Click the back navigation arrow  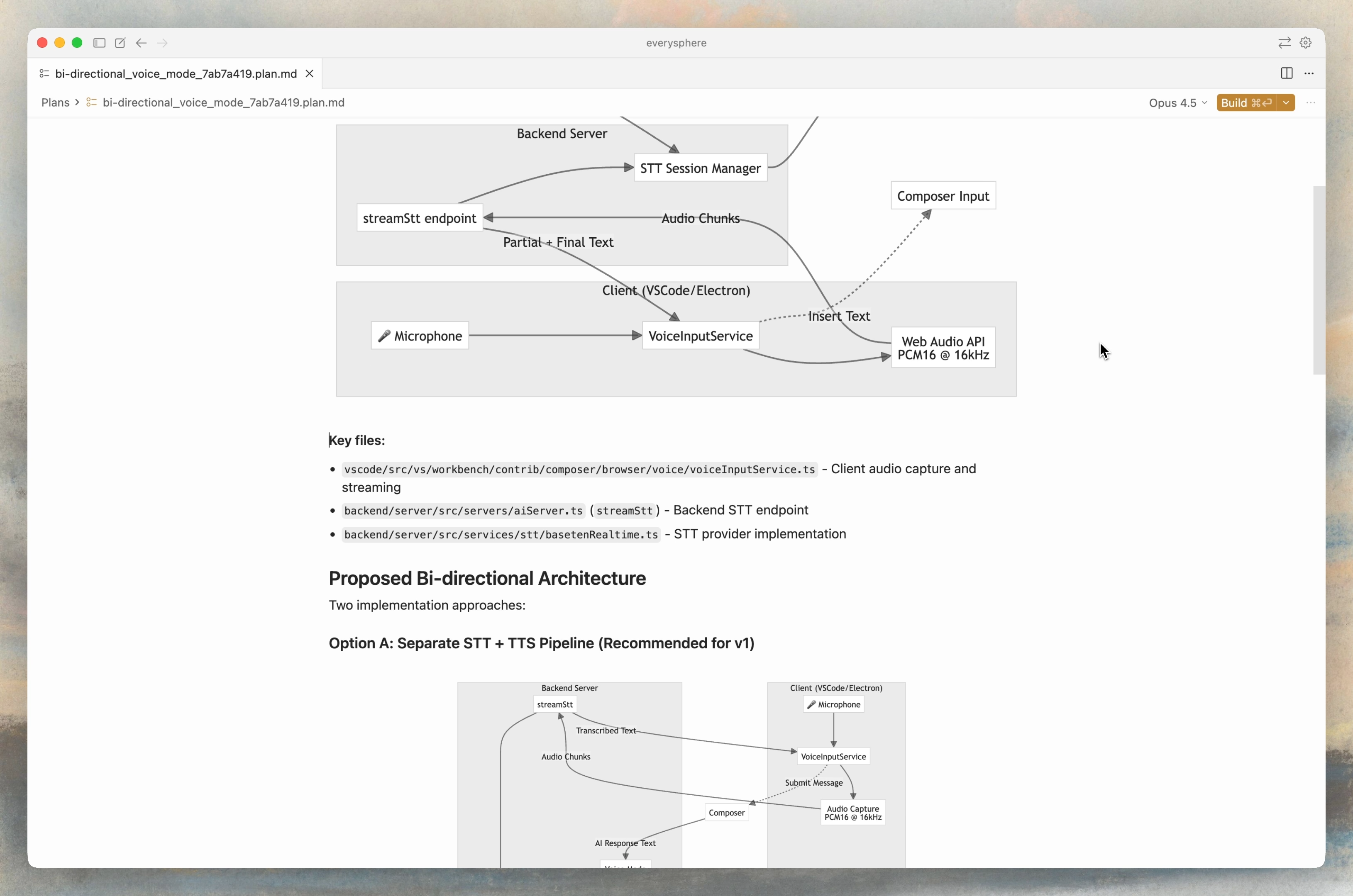pos(141,43)
